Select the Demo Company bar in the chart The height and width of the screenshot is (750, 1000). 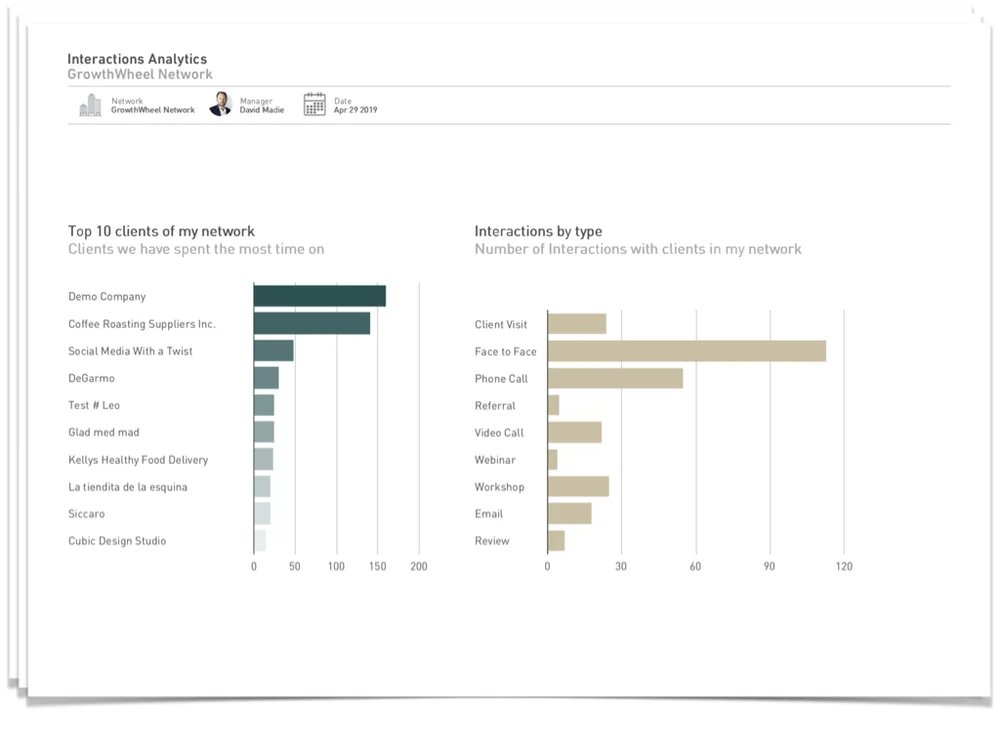pyautogui.click(x=318, y=296)
